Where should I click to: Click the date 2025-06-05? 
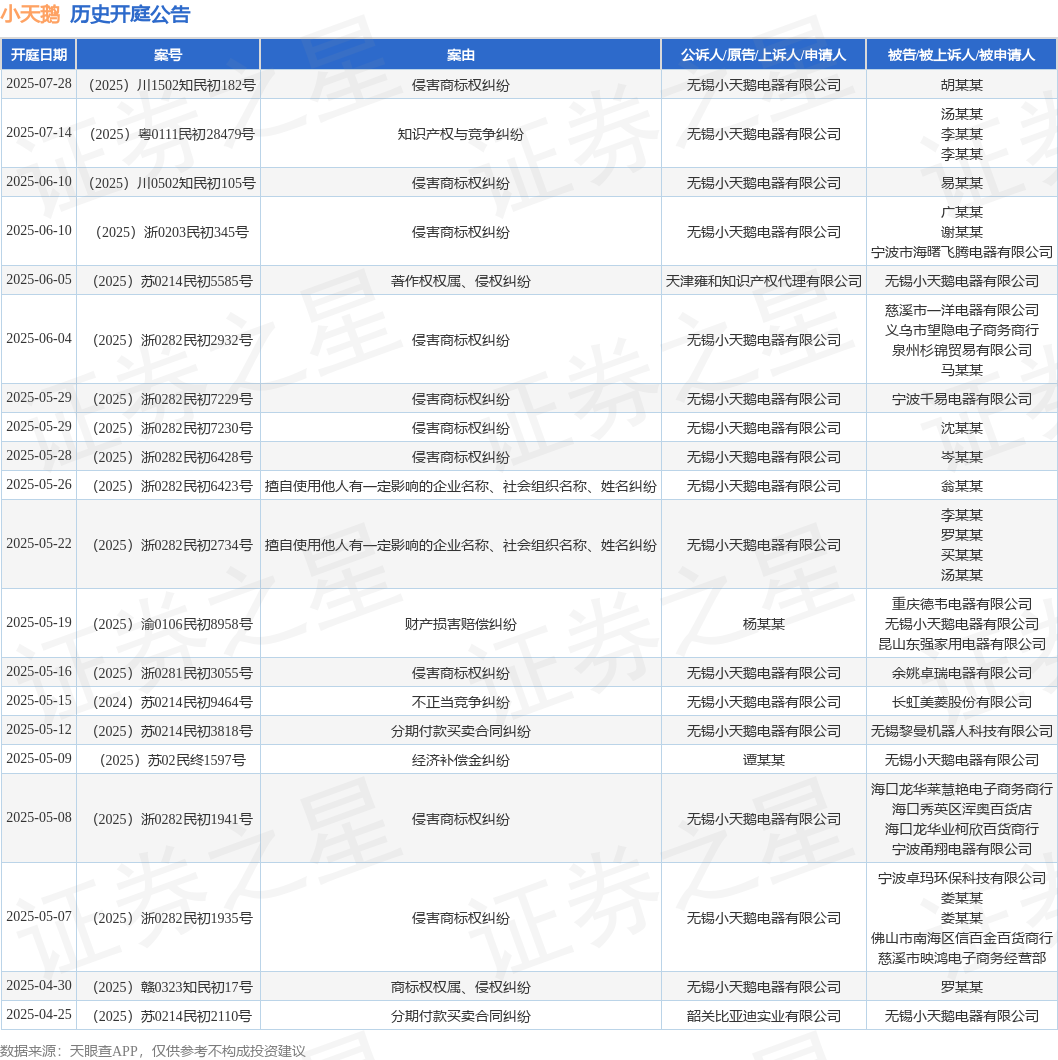(x=39, y=280)
